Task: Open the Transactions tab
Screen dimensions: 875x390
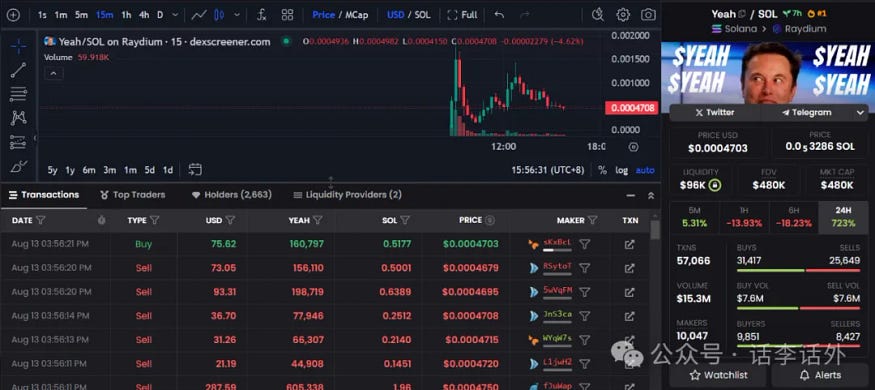Action: click(44, 195)
